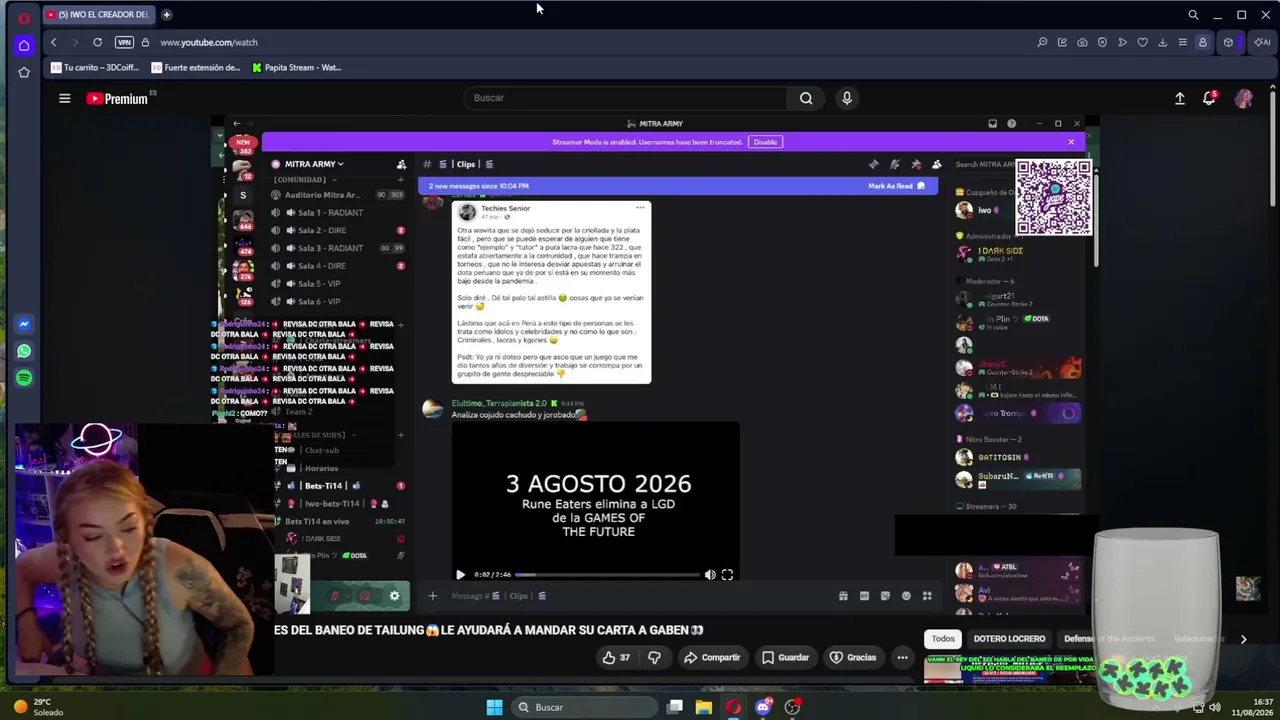This screenshot has width=1280, height=720.
Task: Open File Explorer from the taskbar
Action: [x=704, y=707]
